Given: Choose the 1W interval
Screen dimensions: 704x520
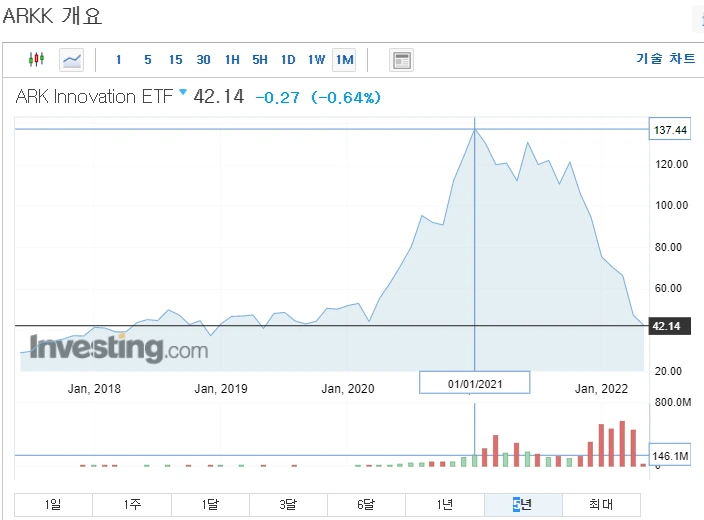Looking at the screenshot, I should pos(316,60).
